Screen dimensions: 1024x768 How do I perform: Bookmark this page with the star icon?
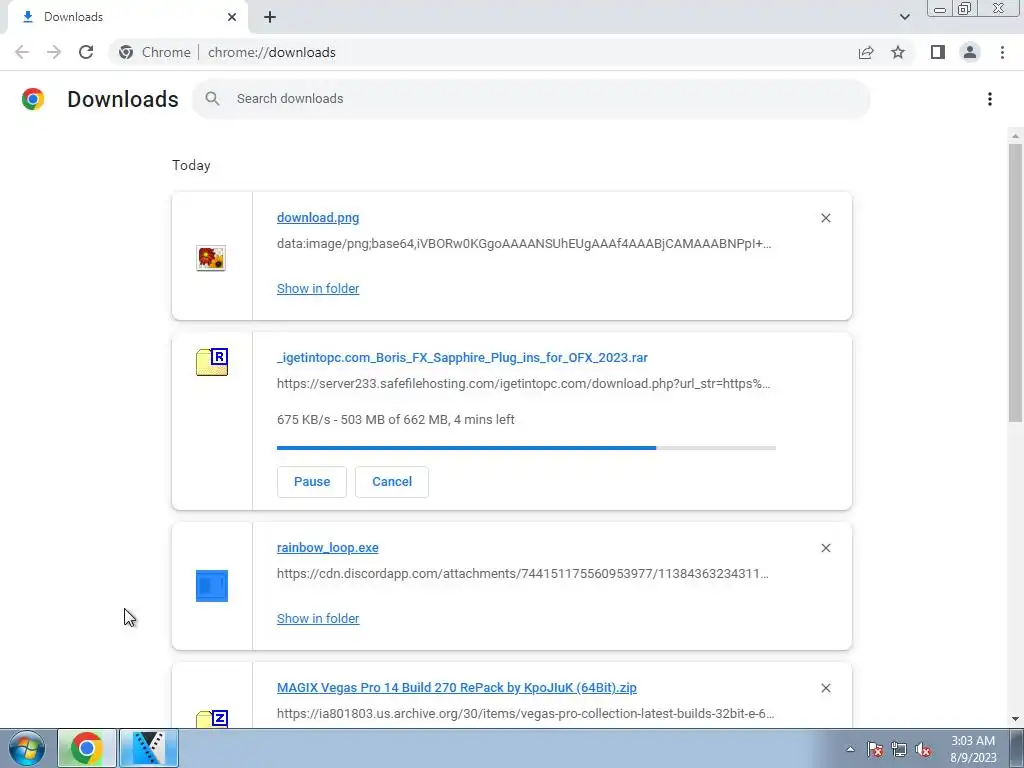[898, 52]
